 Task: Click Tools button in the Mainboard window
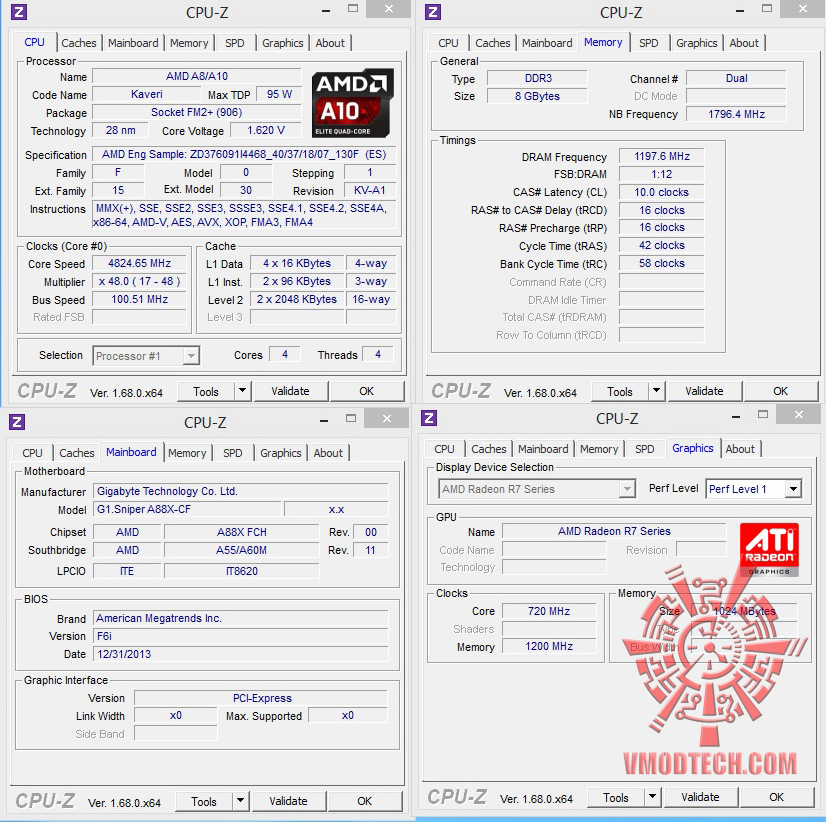(204, 801)
